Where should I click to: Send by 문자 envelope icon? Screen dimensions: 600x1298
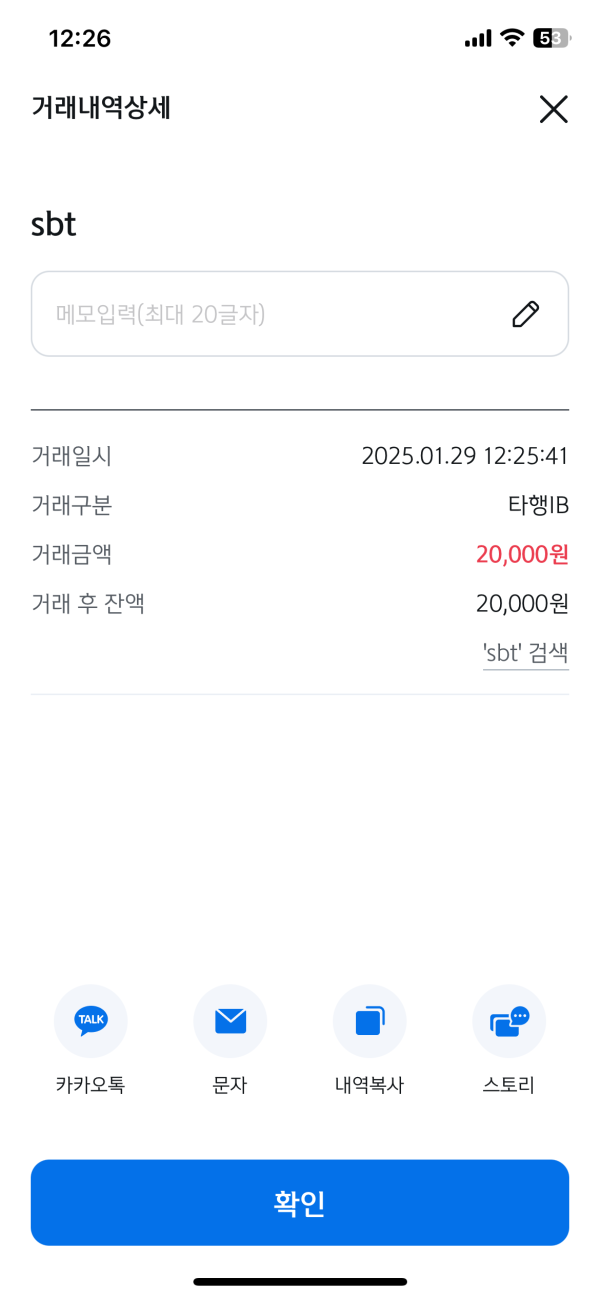(230, 1021)
